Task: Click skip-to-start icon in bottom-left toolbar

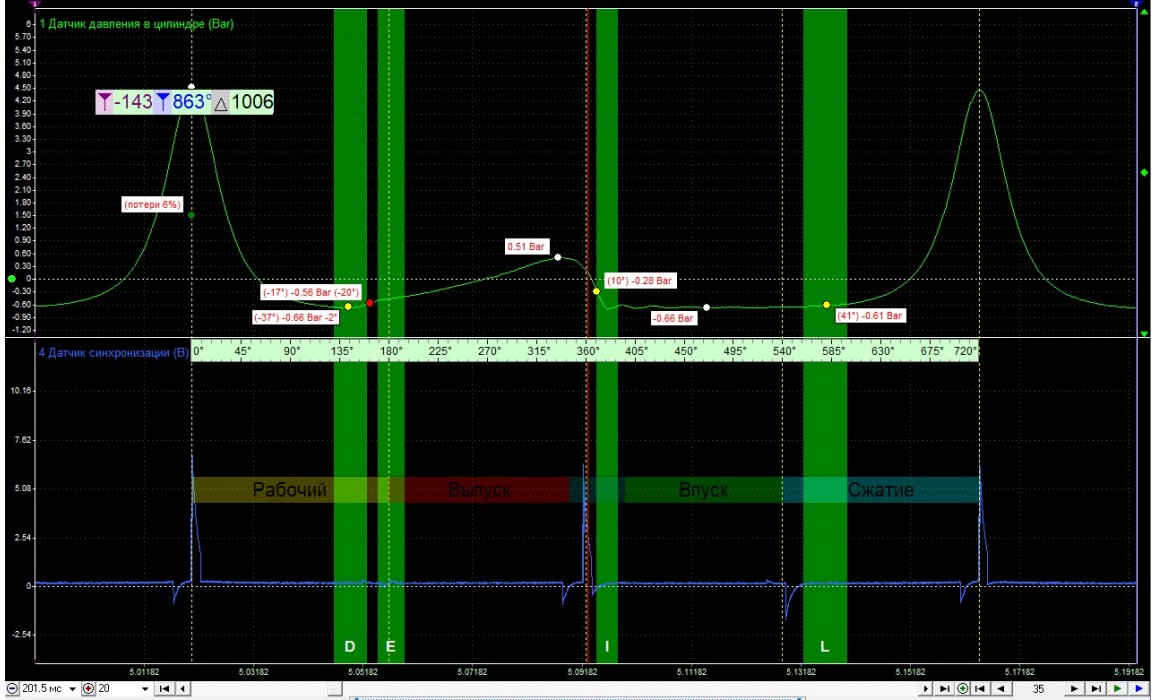Action: coord(165,689)
